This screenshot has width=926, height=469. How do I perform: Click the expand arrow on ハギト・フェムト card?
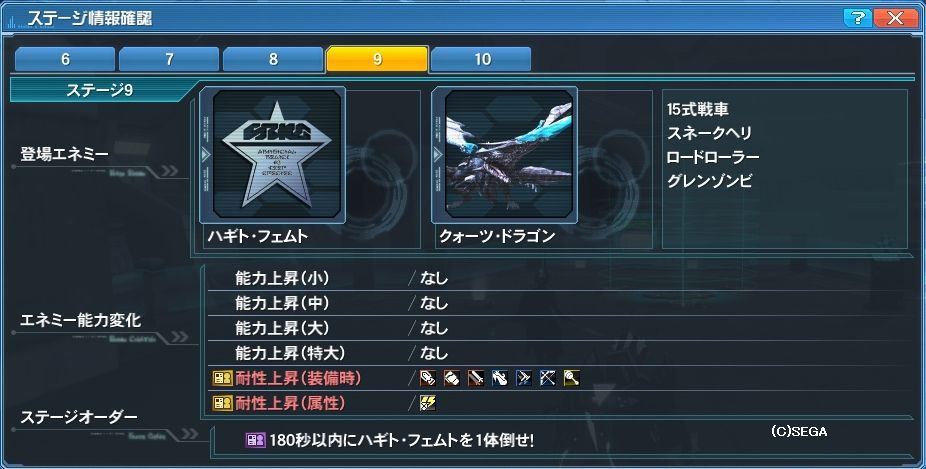point(206,155)
